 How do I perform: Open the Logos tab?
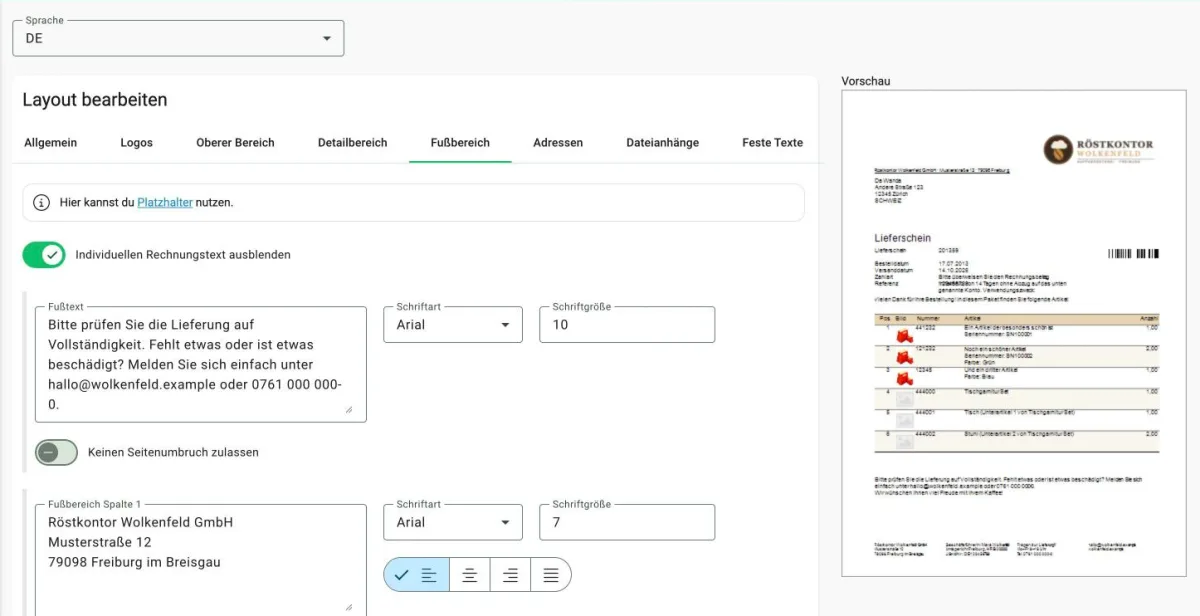(x=136, y=143)
